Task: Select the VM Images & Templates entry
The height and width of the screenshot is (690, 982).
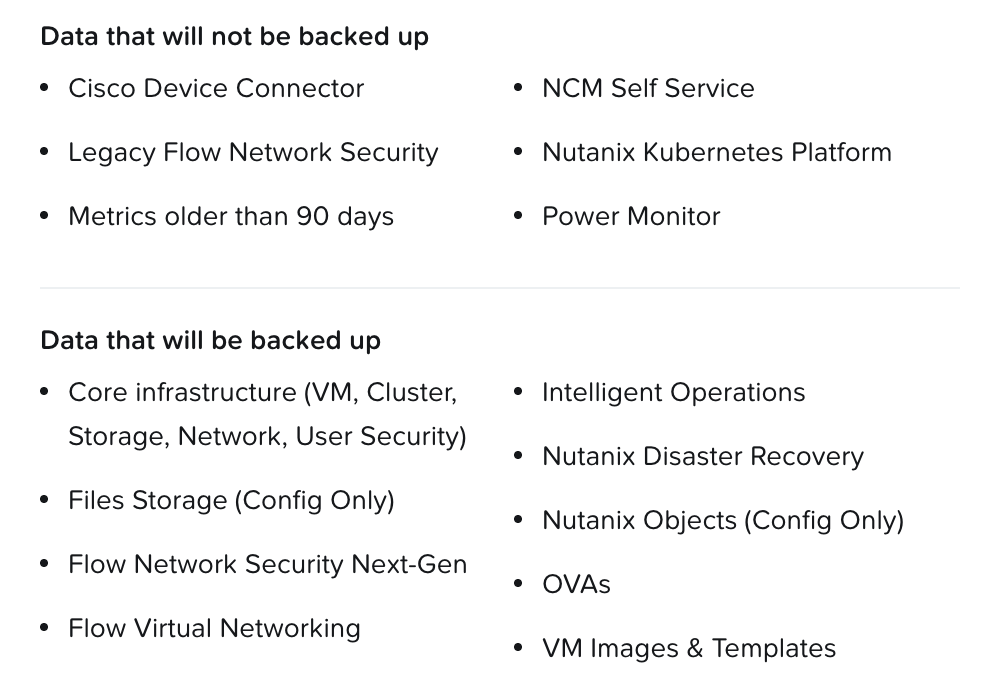Action: tap(688, 648)
